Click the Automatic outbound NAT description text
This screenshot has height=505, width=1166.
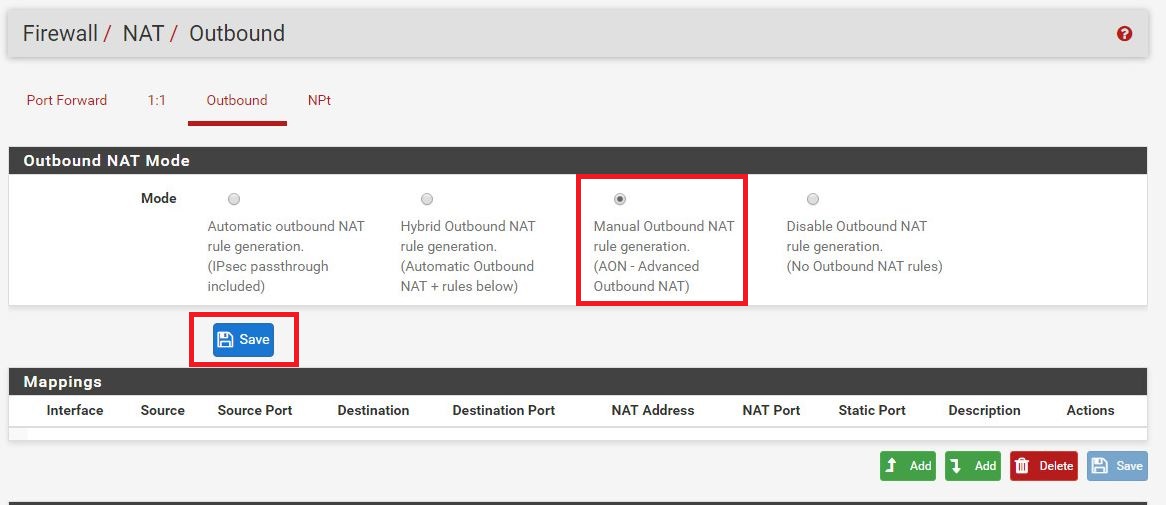(x=286, y=256)
